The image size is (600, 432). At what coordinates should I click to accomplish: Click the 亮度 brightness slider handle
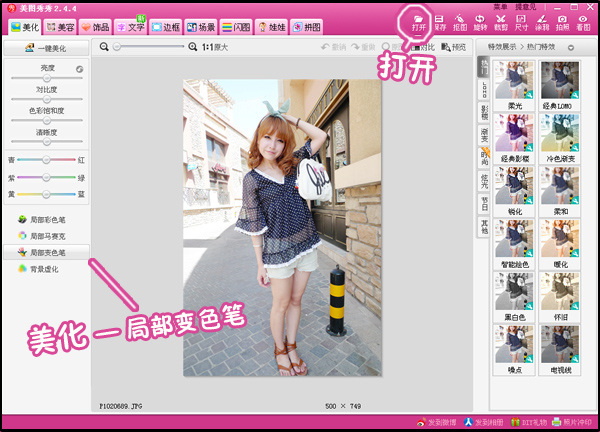[45, 79]
